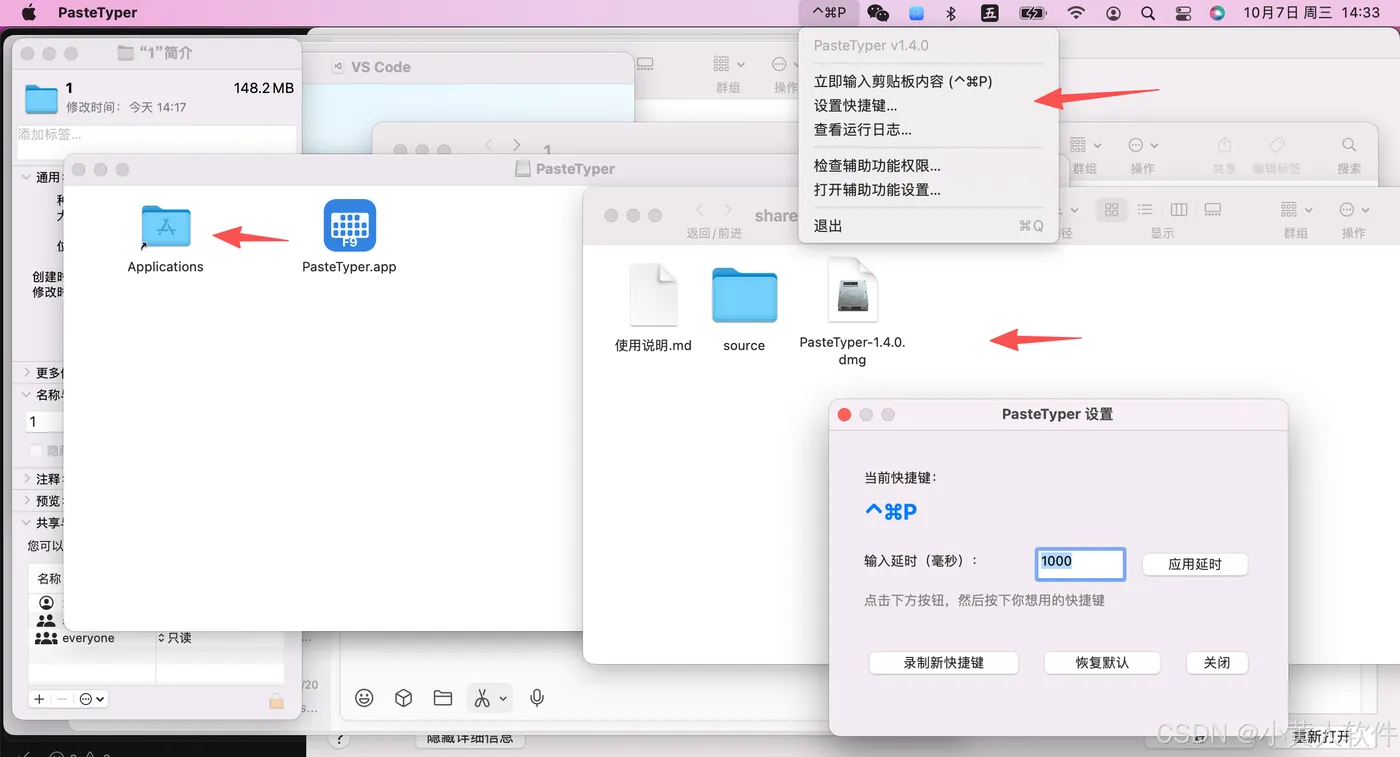Image resolution: width=1400 pixels, height=757 pixels.
Task: Switch share window to icon view
Action: (1111, 210)
